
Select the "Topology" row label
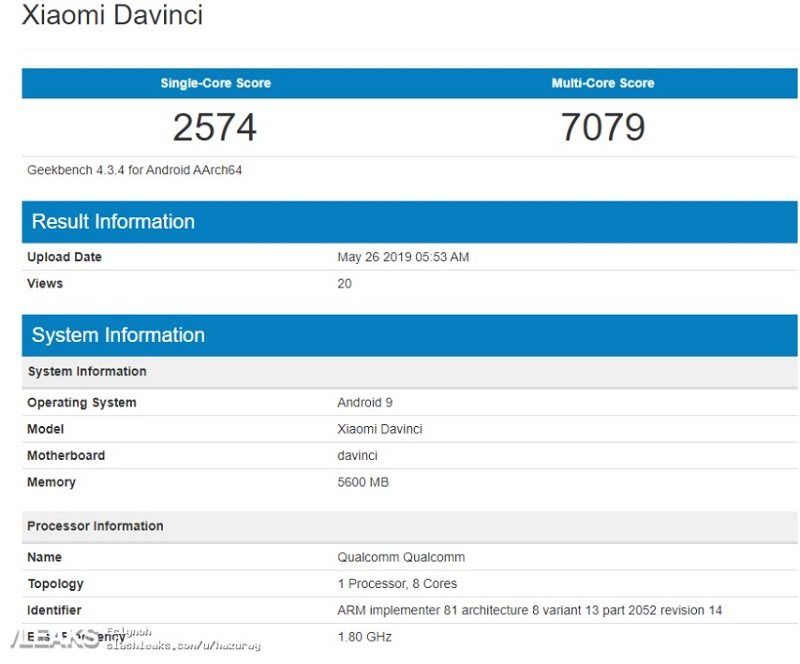tap(55, 584)
